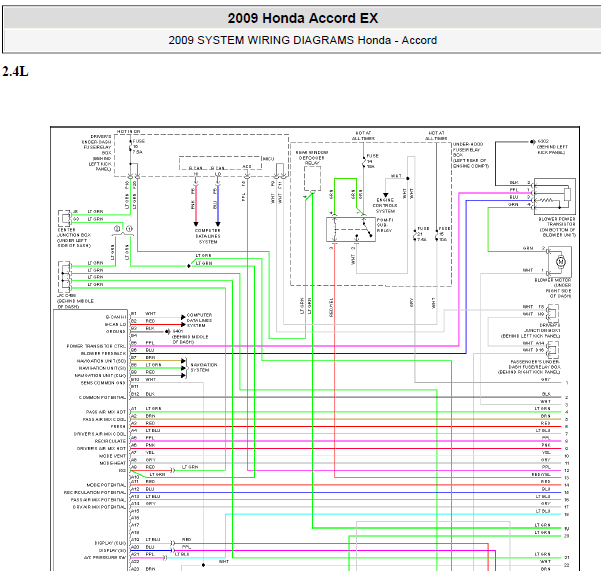Viewport: 601px width, 571px height.
Task: Select the 'PASS AIR MIX COOL' pin label
Action: pos(104,419)
